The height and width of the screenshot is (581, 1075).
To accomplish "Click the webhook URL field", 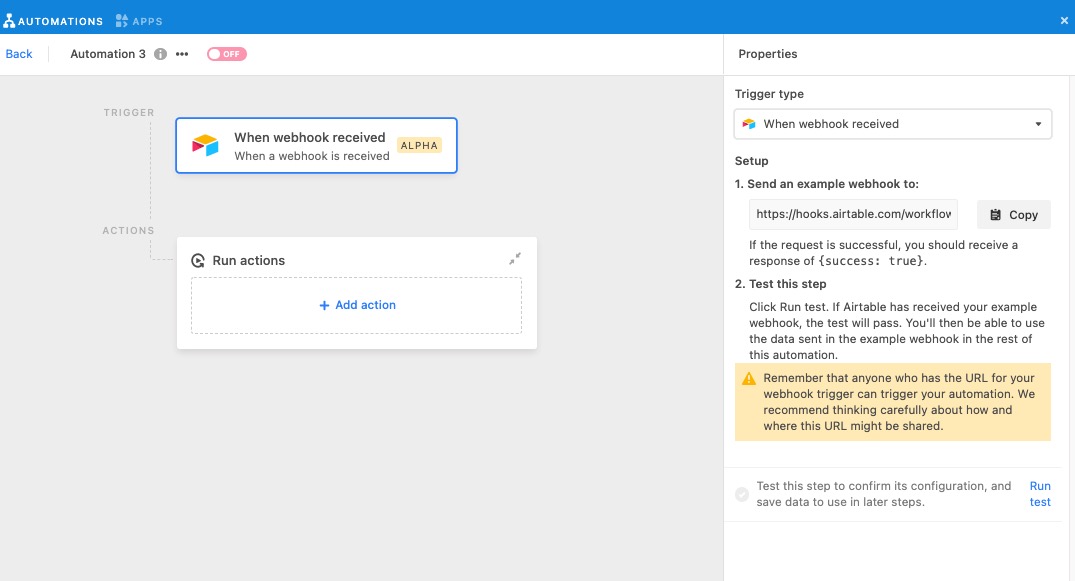I will pyautogui.click(x=853, y=214).
